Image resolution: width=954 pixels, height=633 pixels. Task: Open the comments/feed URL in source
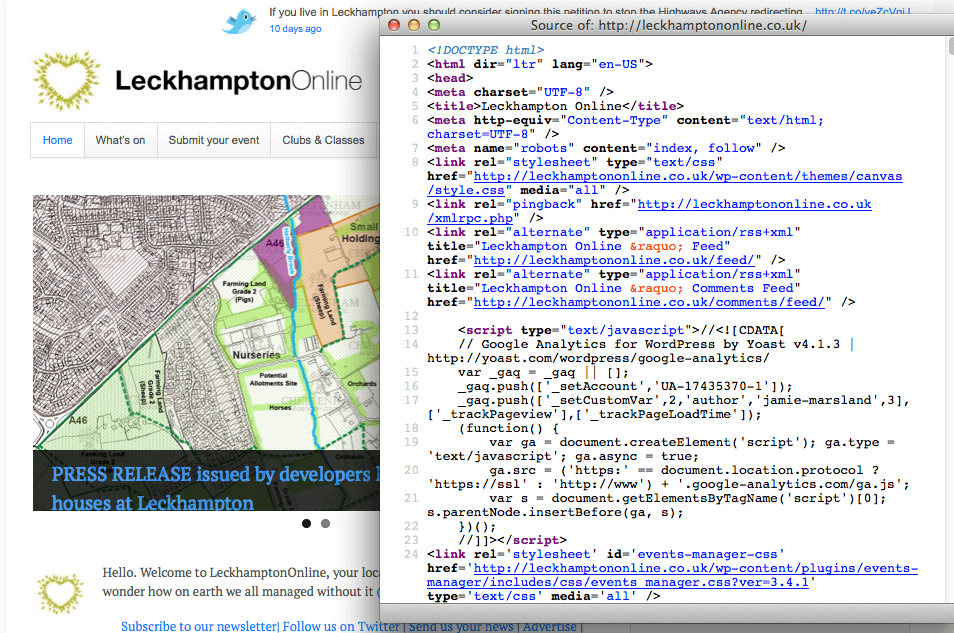pos(649,302)
